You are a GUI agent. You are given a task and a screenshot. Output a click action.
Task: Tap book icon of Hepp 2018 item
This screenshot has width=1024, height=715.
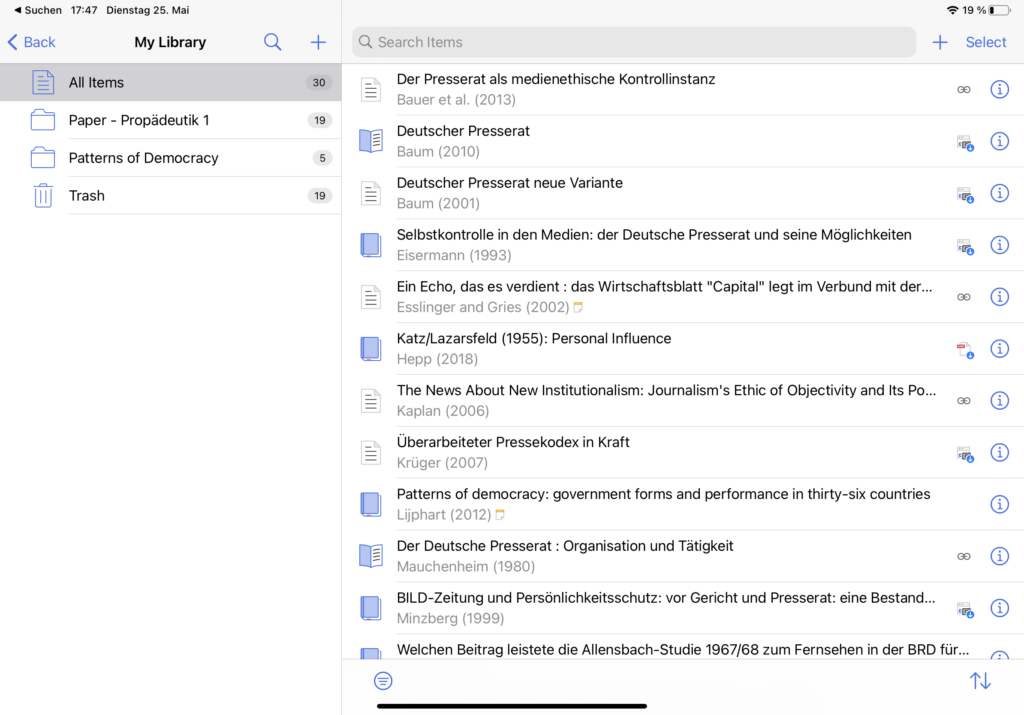click(x=371, y=349)
